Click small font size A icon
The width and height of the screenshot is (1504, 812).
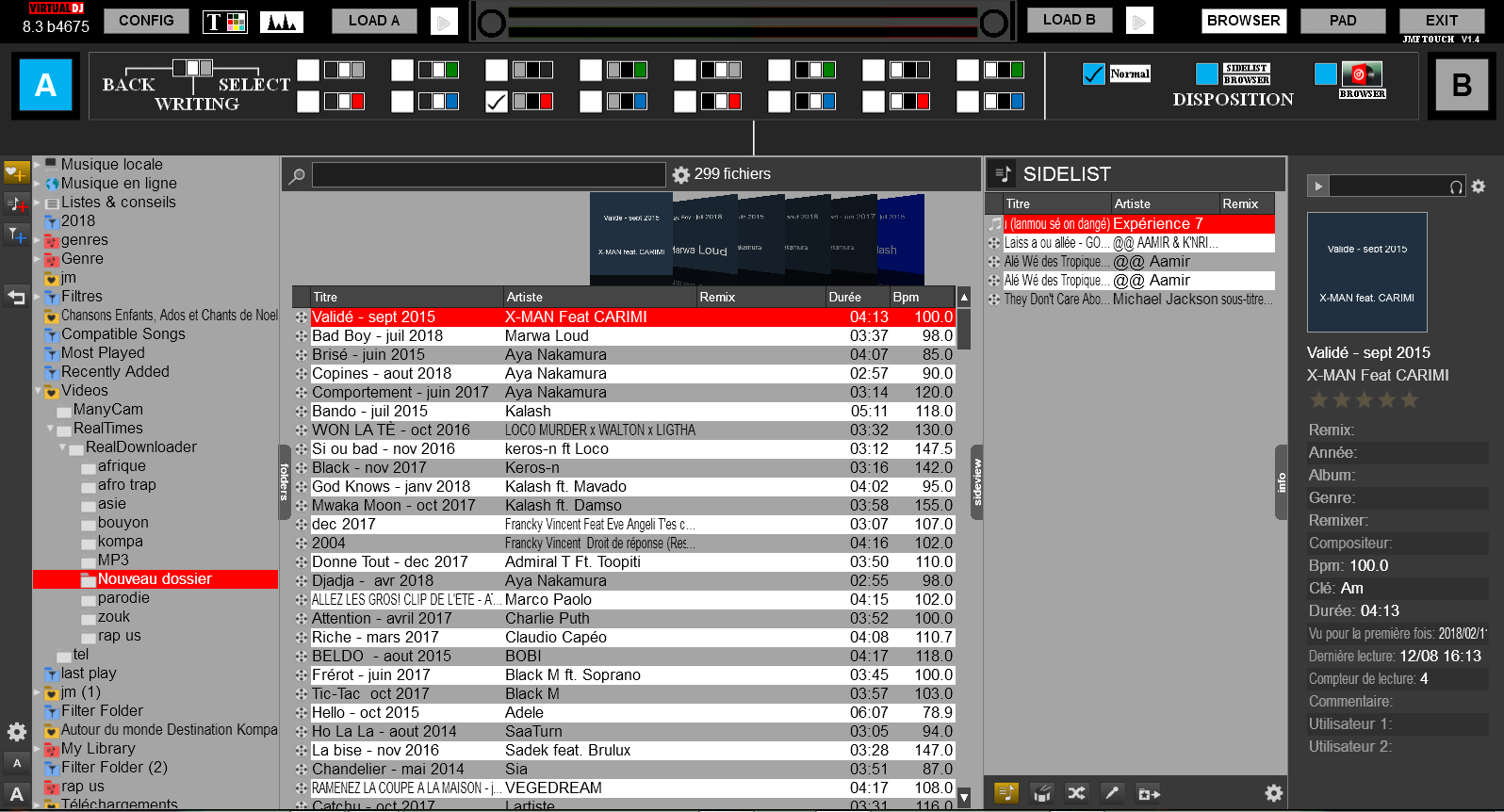click(x=17, y=763)
